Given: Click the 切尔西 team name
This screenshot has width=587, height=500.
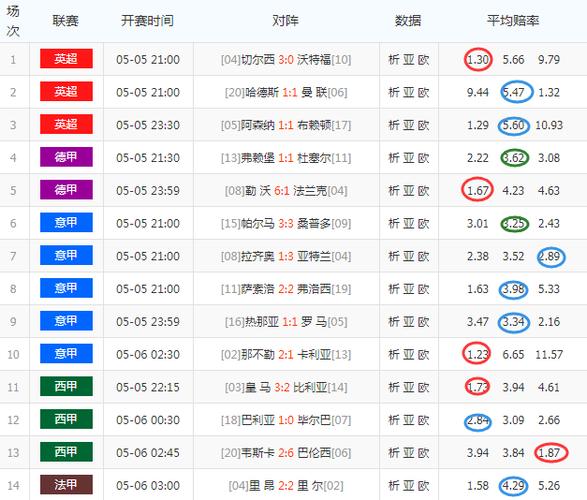Looking at the screenshot, I should [258, 60].
